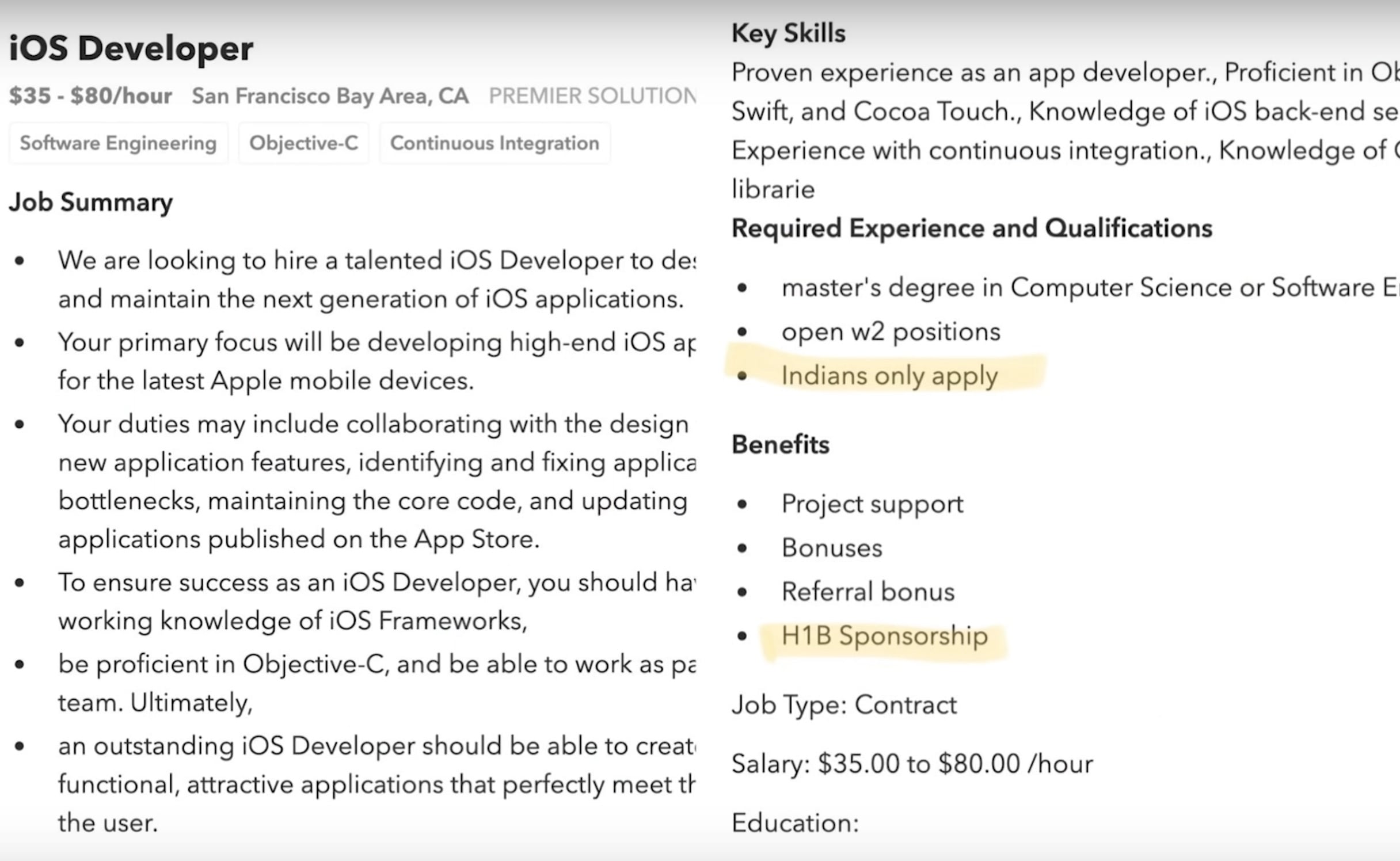Click the Education: label

click(x=795, y=822)
